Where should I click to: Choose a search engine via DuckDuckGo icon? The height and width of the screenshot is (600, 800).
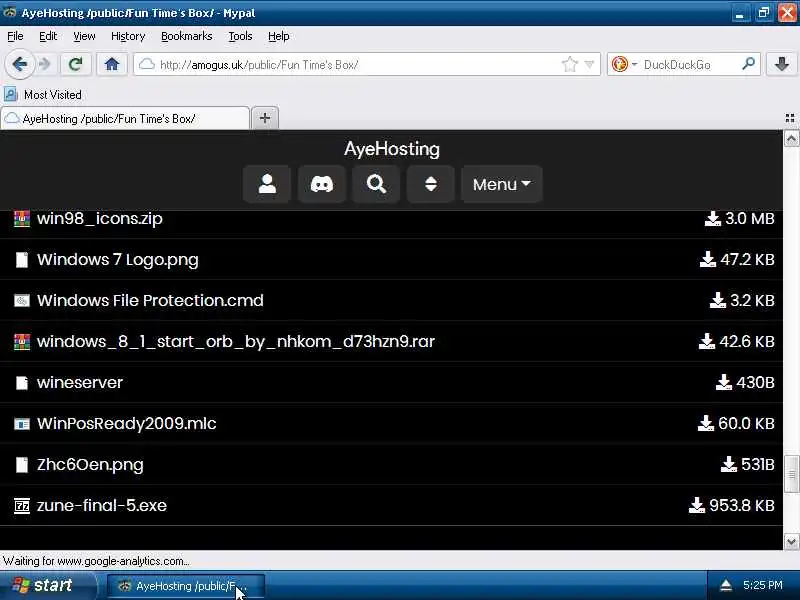coord(619,64)
